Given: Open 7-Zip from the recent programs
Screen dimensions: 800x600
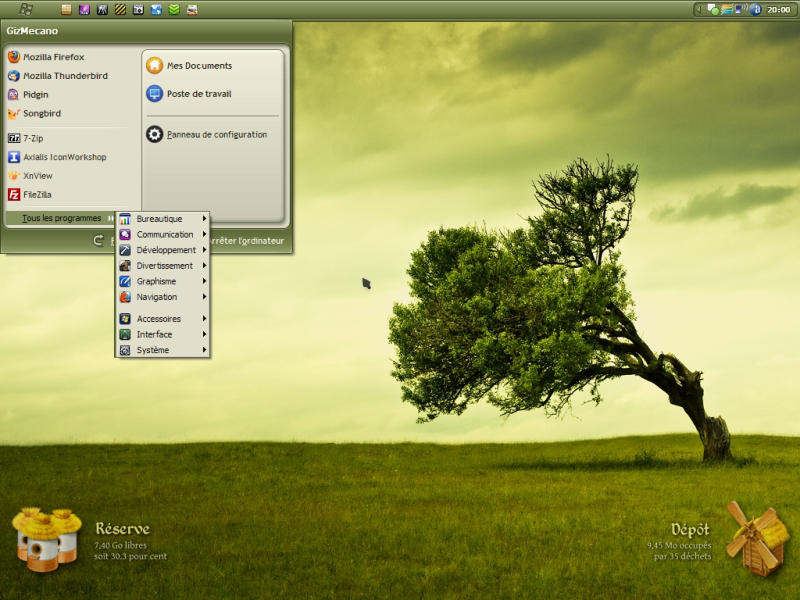Looking at the screenshot, I should point(26,138).
